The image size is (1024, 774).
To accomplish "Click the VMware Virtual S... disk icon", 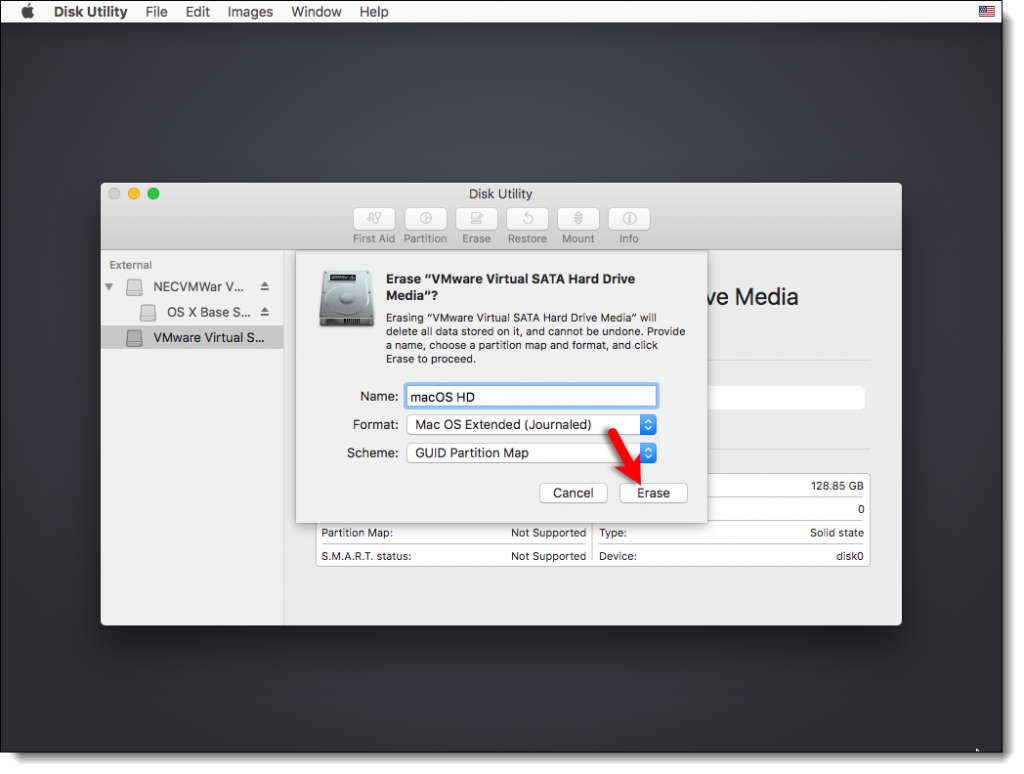I will [135, 338].
